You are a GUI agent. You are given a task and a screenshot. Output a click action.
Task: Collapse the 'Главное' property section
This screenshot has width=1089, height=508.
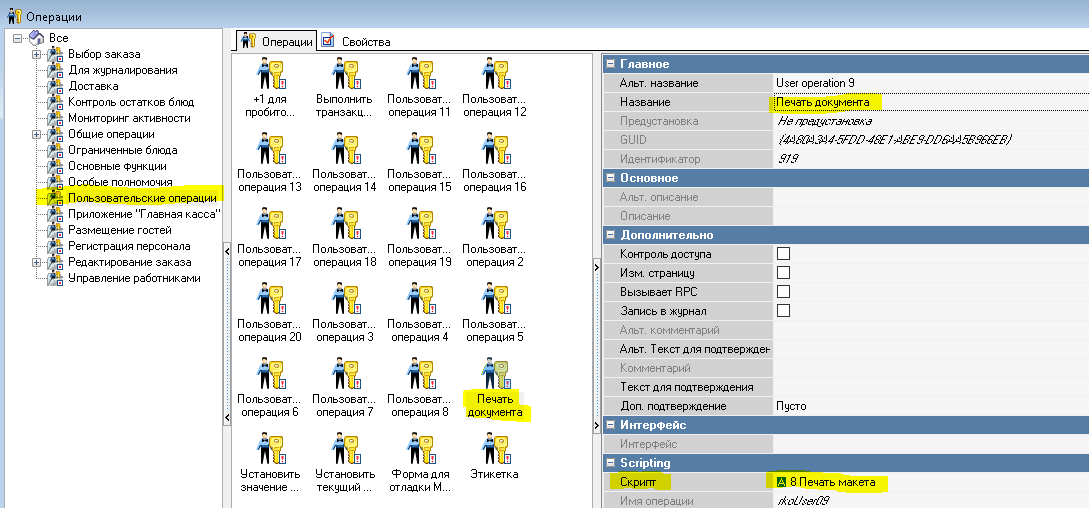tap(611, 64)
